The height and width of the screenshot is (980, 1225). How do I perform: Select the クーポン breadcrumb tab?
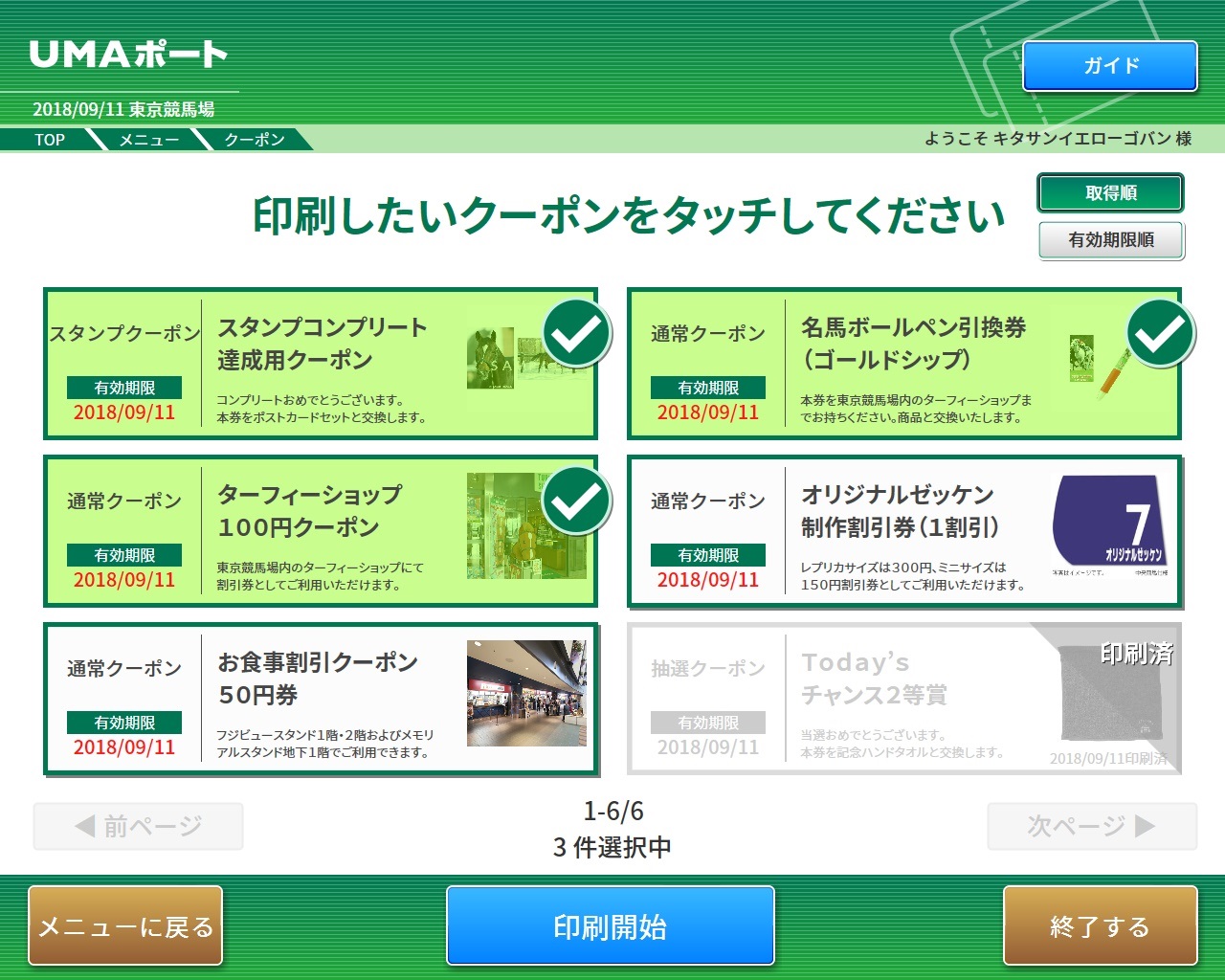coord(254,140)
